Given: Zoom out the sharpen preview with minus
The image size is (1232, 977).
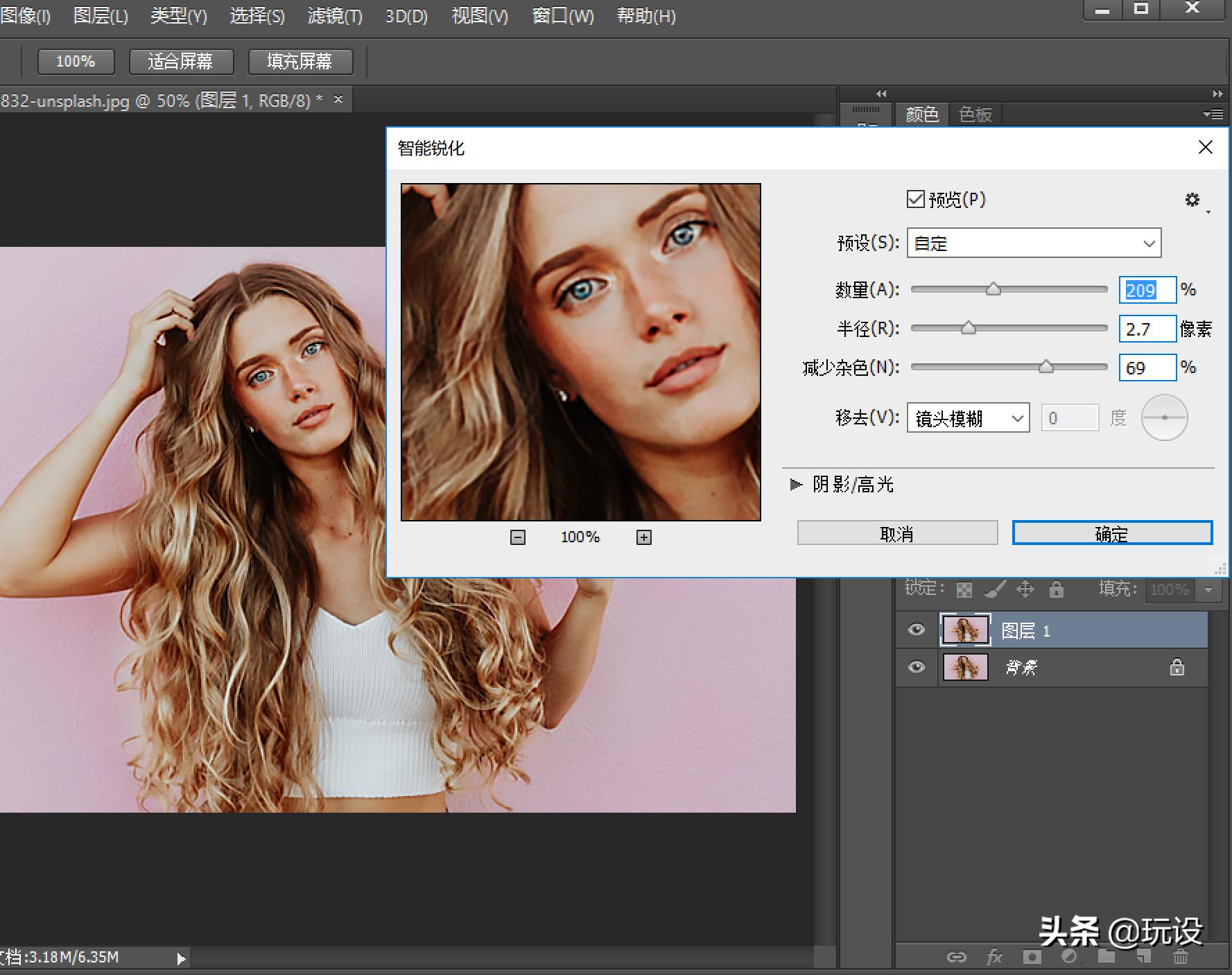Looking at the screenshot, I should (x=518, y=537).
